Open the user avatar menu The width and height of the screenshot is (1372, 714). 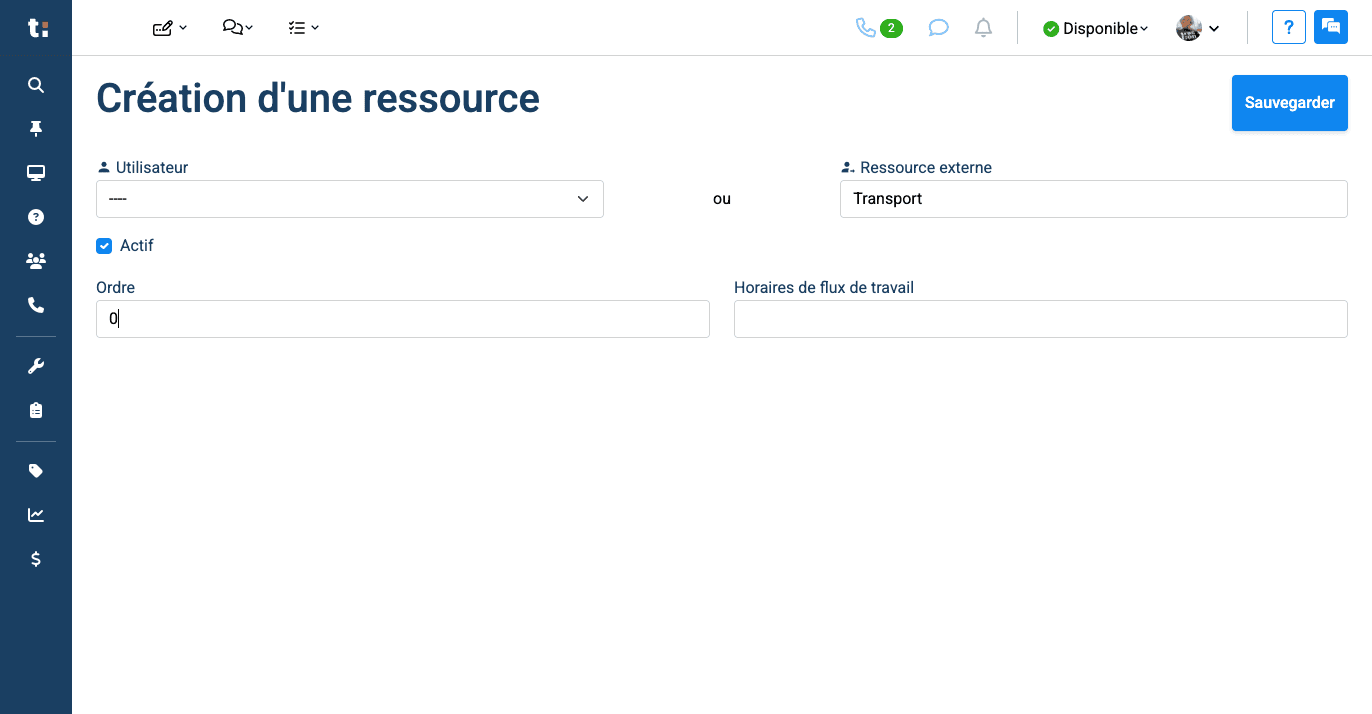1198,28
